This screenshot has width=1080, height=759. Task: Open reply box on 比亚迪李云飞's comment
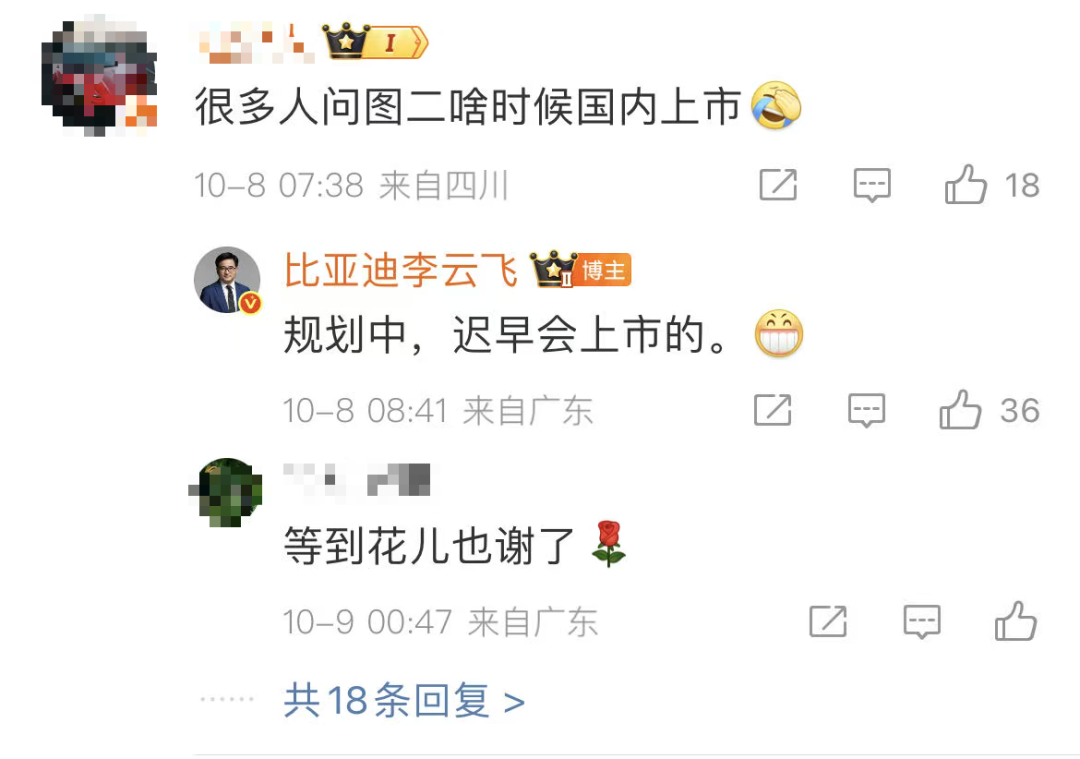866,410
